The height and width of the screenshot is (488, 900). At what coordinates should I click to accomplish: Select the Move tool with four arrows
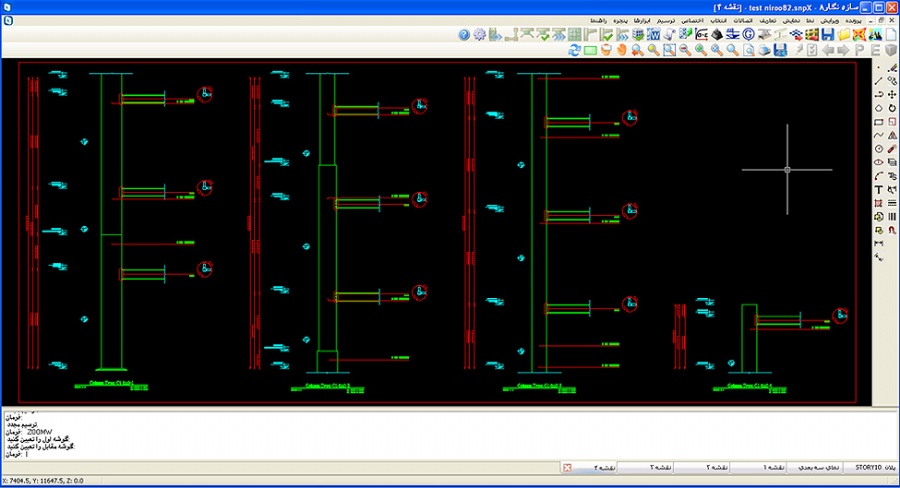coord(891,94)
